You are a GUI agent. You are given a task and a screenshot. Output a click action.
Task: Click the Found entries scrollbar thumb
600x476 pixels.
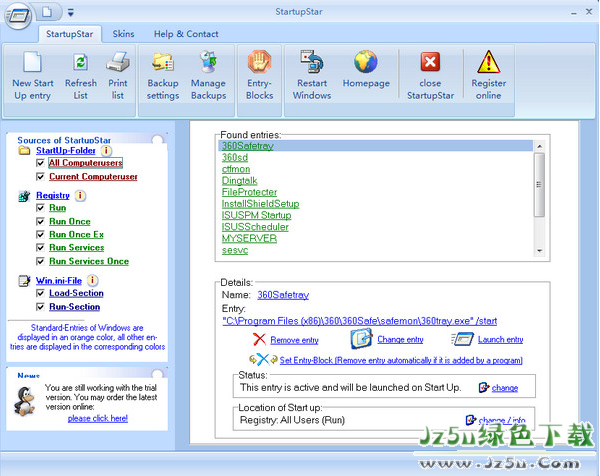(x=540, y=185)
